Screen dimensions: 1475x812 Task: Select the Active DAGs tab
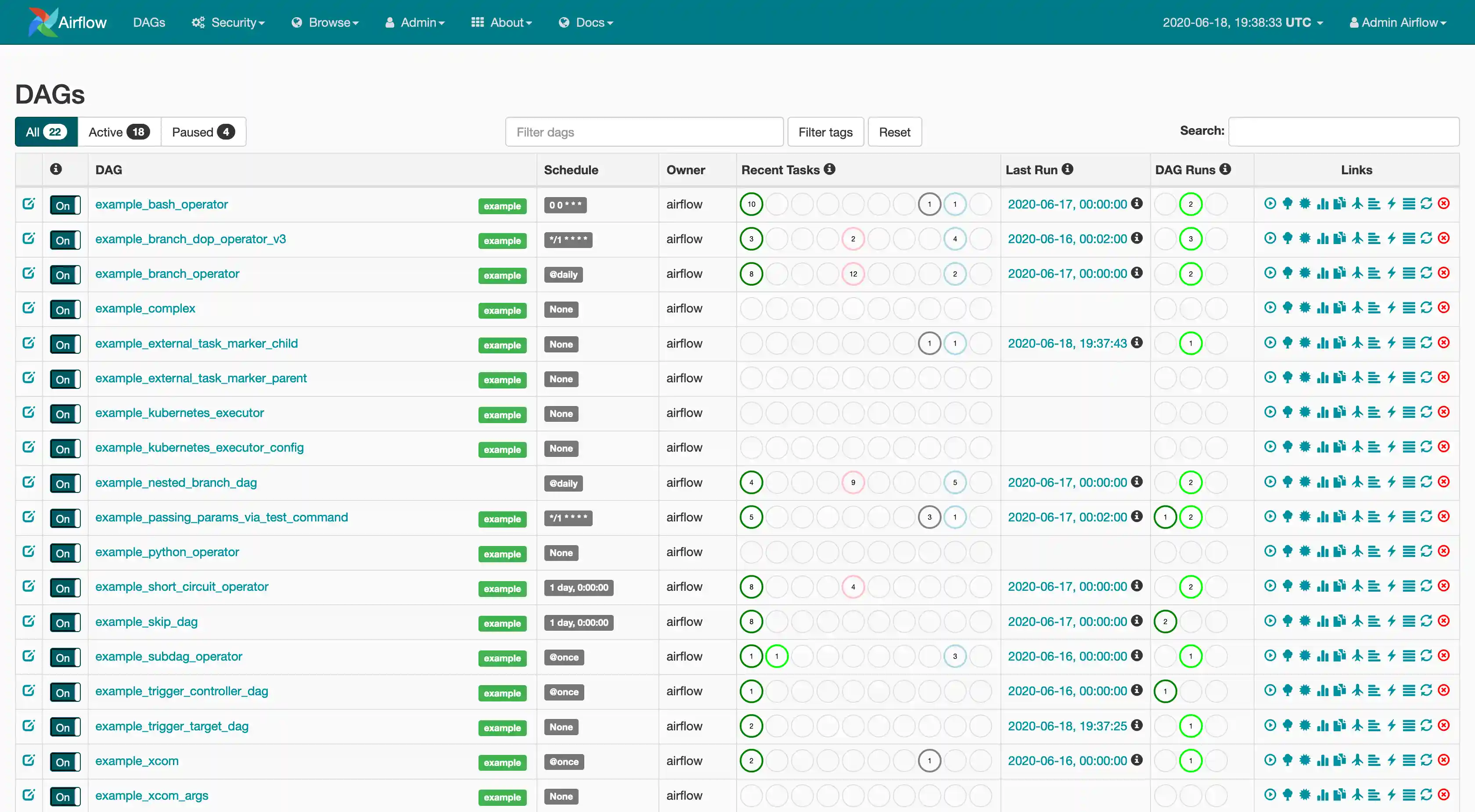tap(119, 132)
